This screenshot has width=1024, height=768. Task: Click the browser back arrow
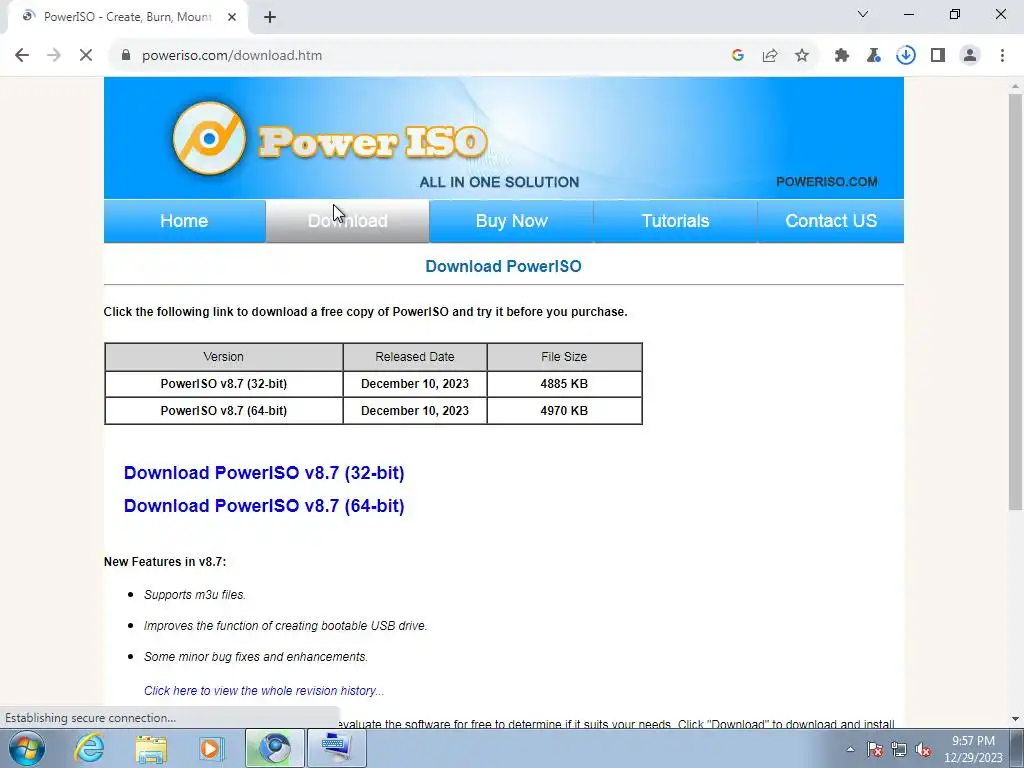point(22,56)
